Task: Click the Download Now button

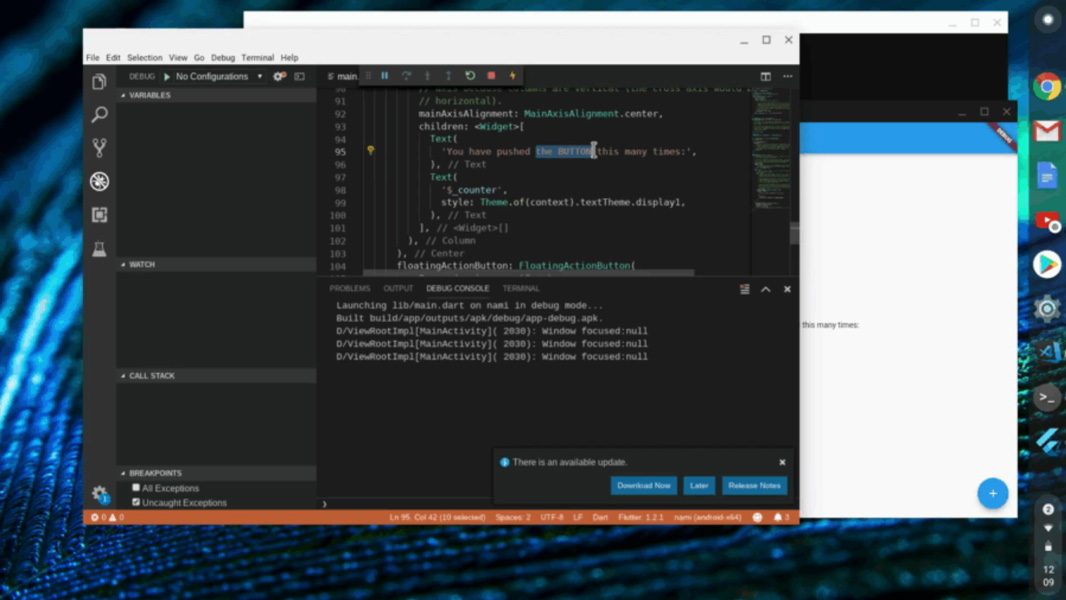Action: tap(643, 485)
